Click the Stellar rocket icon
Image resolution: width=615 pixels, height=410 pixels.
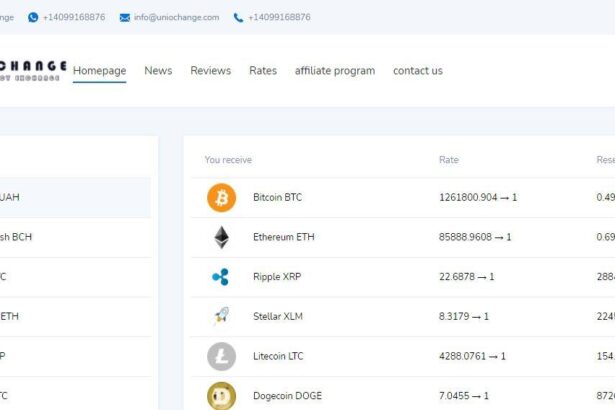coord(222,316)
